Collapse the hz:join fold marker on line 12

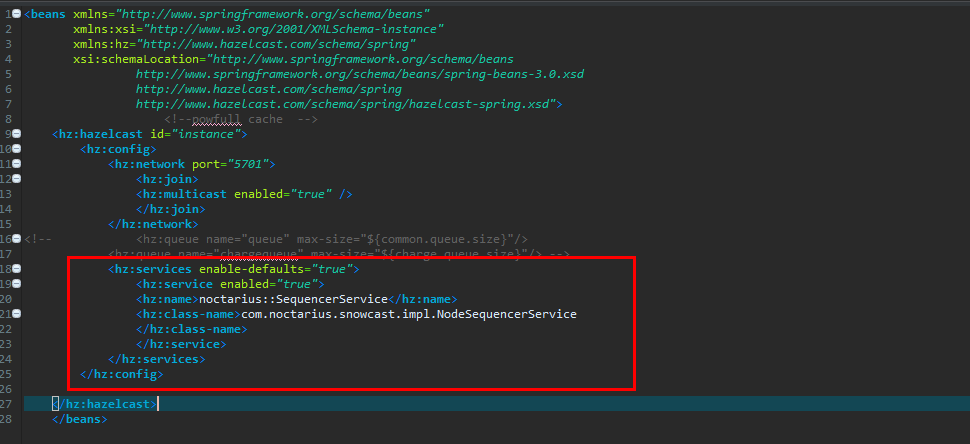pyautogui.click(x=16, y=179)
